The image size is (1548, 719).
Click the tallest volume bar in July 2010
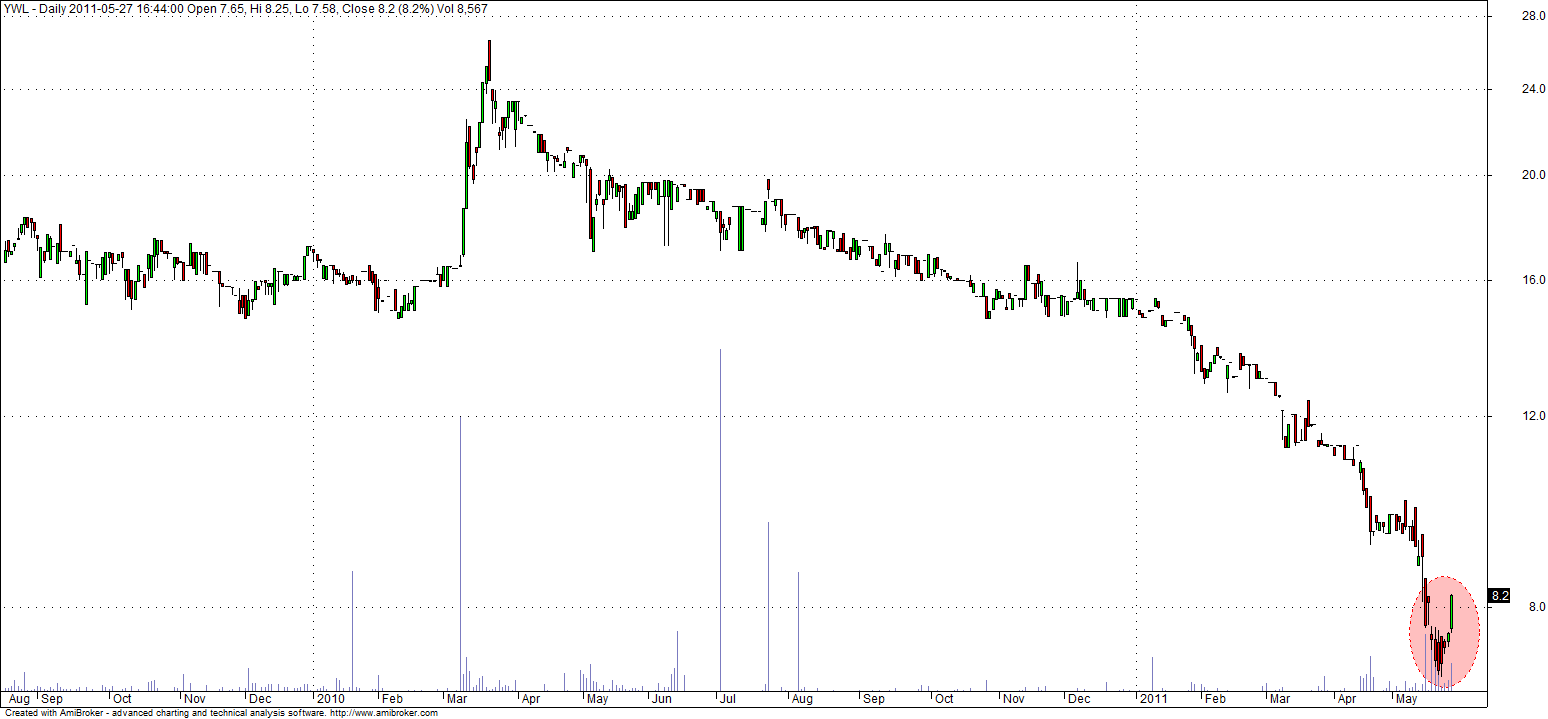click(720, 519)
